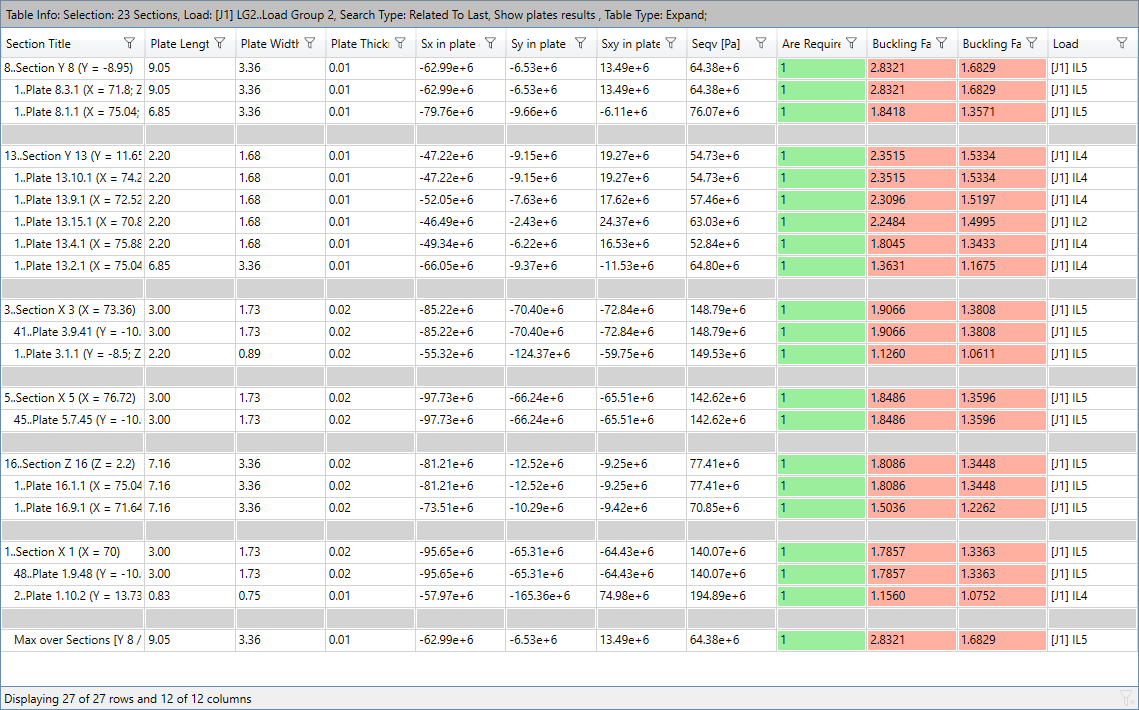Select the green Are Required cell for Section X 3
1139x710 pixels.
(x=820, y=309)
